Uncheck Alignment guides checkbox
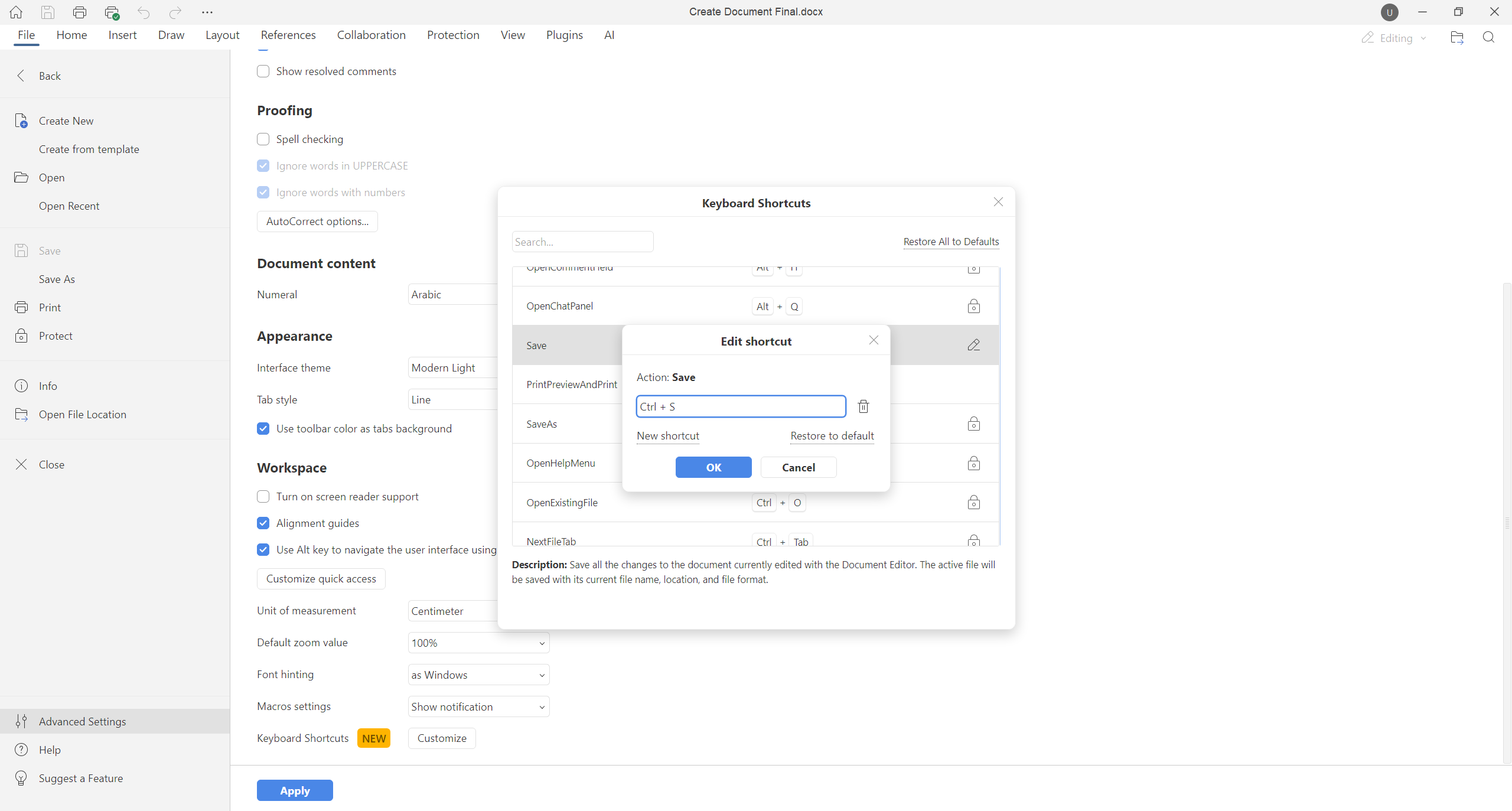This screenshot has height=811, width=1512. point(263,523)
